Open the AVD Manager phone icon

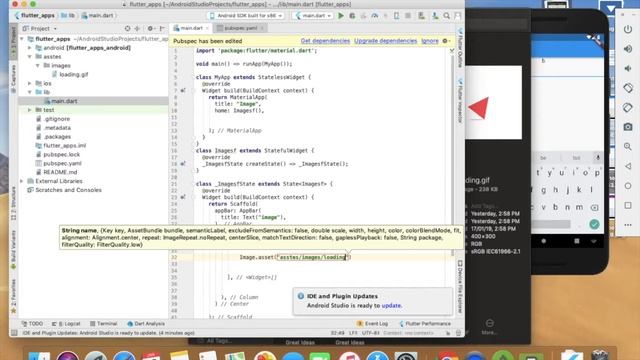coord(396,16)
